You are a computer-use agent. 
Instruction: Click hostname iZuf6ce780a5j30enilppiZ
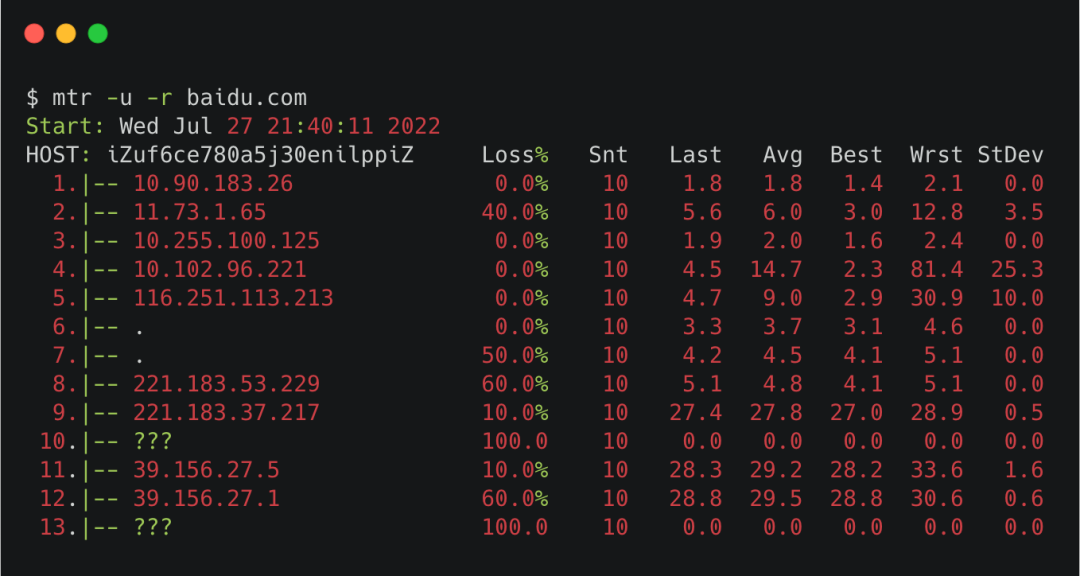tap(260, 156)
